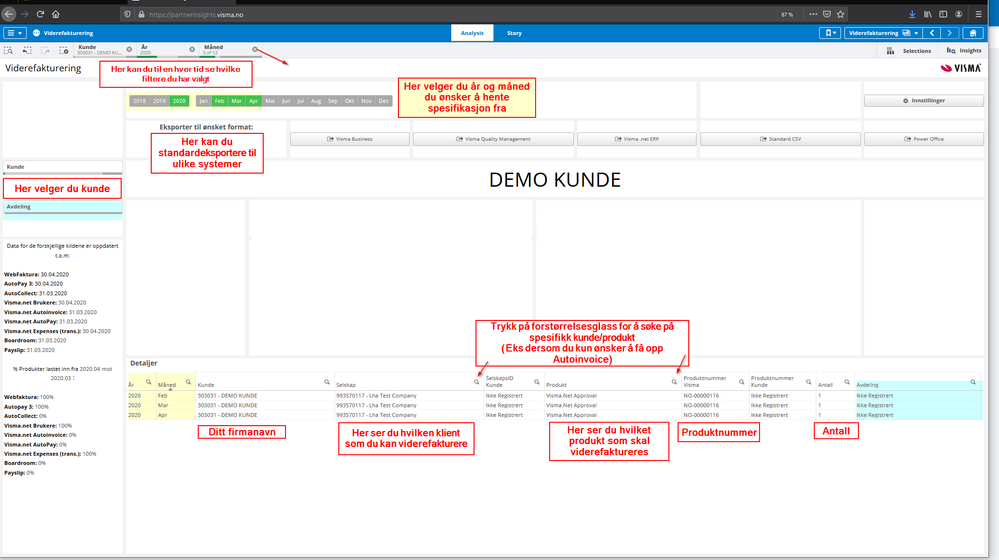Go to the browser home page

point(55,14)
